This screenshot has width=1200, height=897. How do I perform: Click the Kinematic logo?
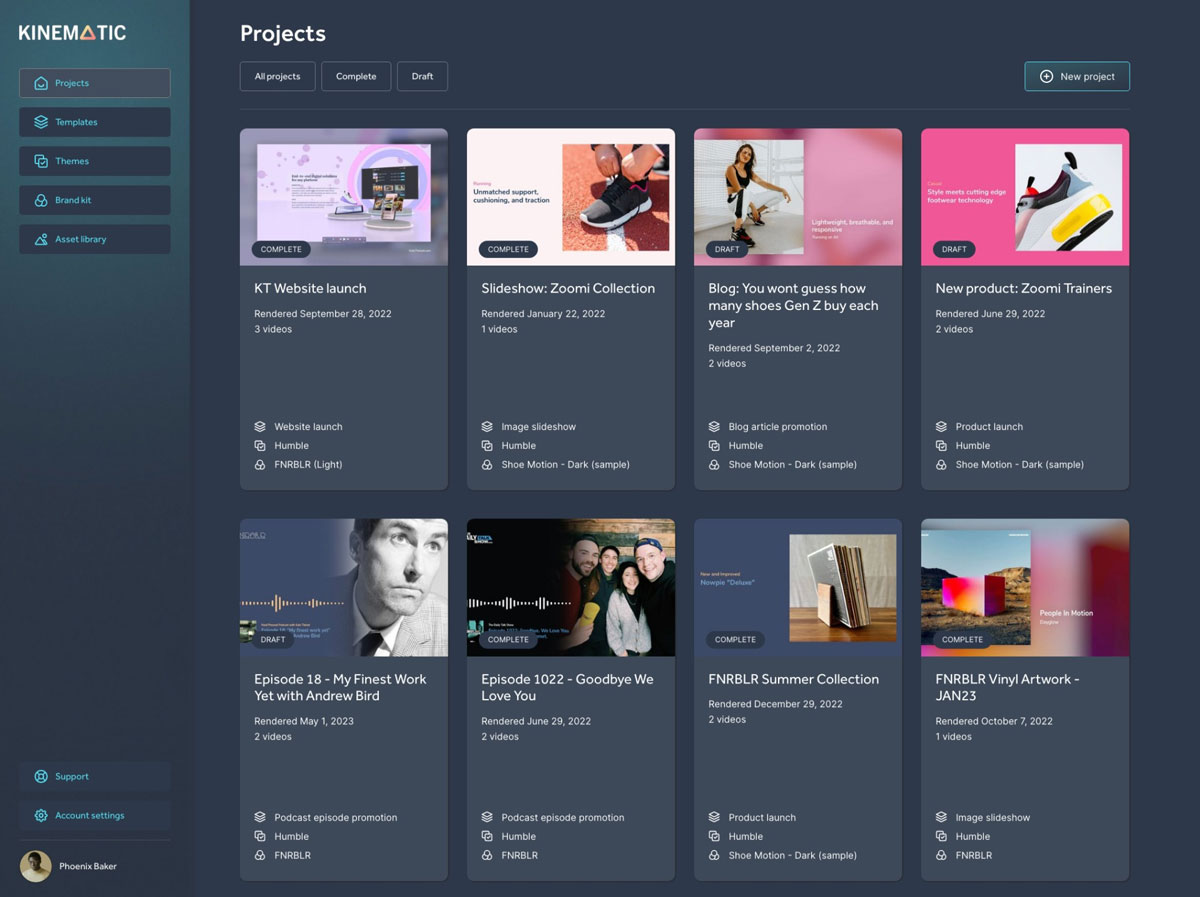coord(71,32)
